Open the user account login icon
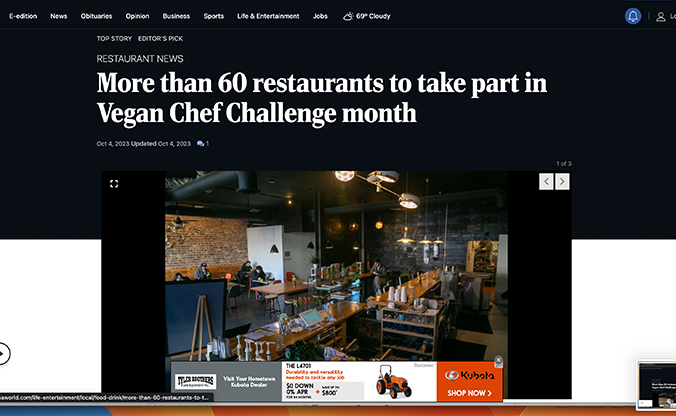Image resolution: width=676 pixels, height=416 pixels. 660,17
